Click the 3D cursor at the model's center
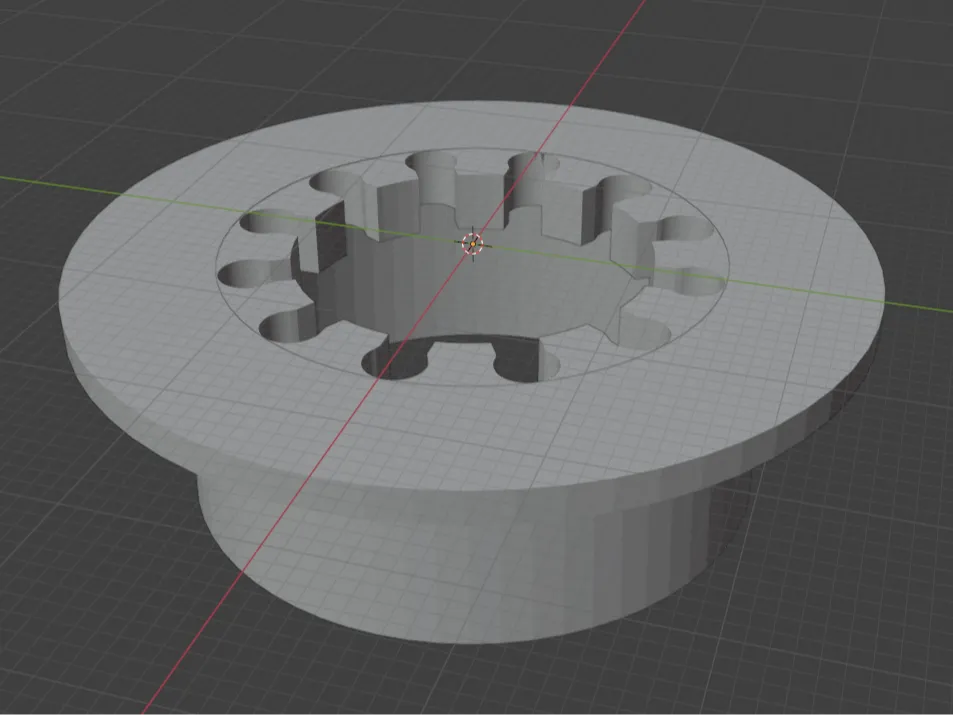The width and height of the screenshot is (953, 715). pos(472,244)
